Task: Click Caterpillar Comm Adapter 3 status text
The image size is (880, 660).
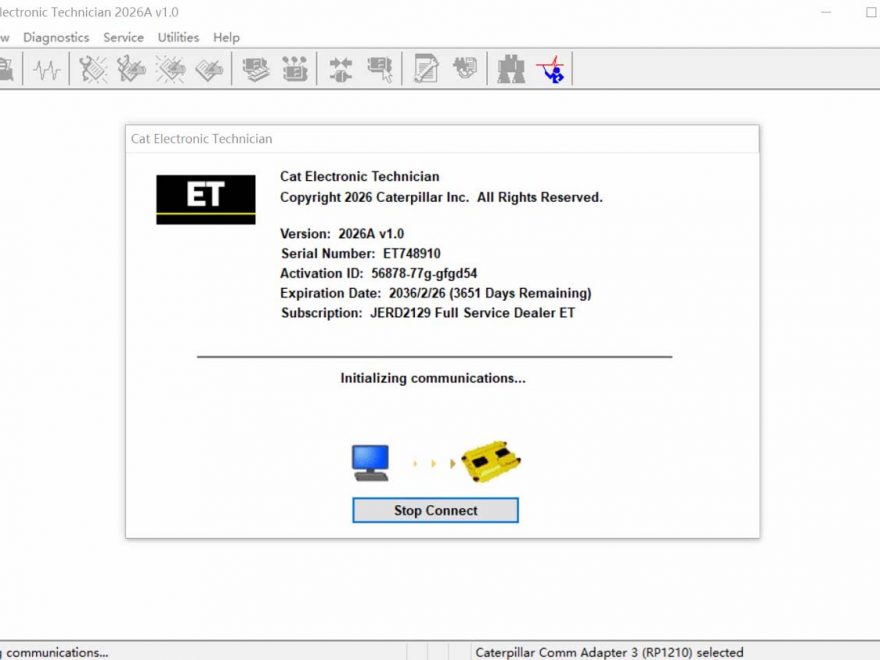Action: pyautogui.click(x=609, y=652)
